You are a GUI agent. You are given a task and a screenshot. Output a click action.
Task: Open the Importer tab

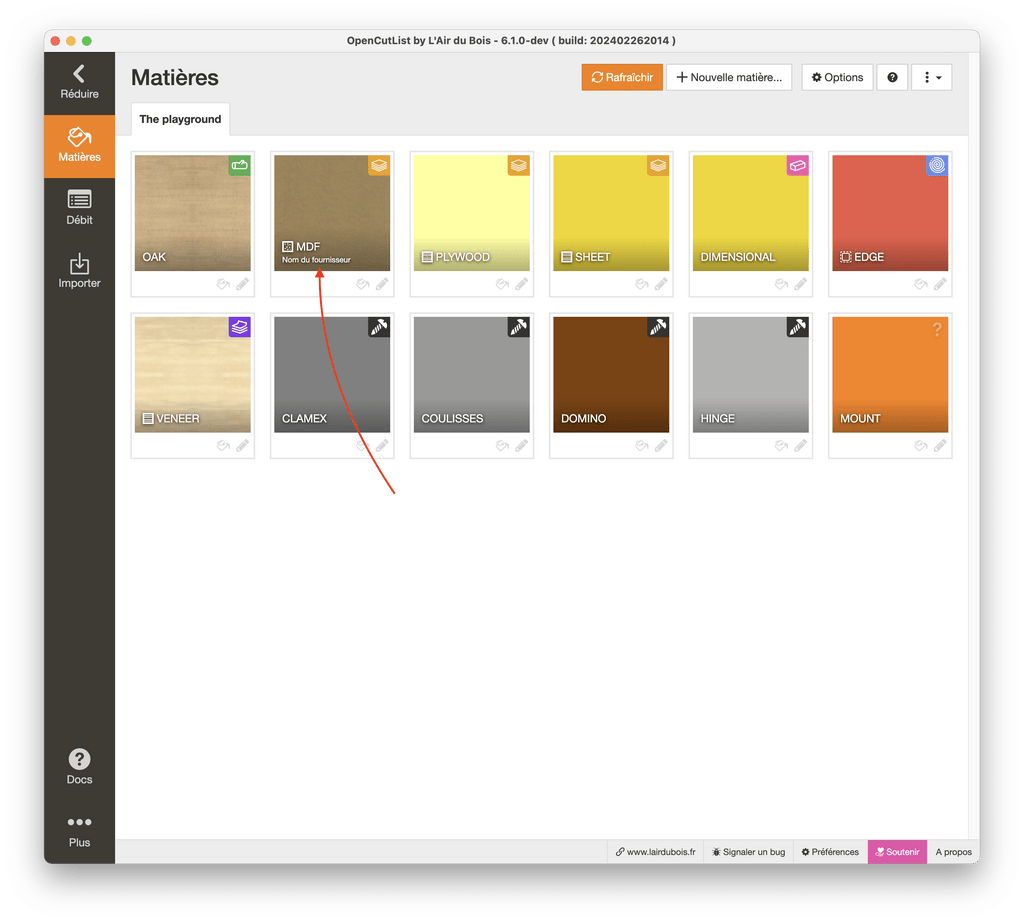pos(79,272)
